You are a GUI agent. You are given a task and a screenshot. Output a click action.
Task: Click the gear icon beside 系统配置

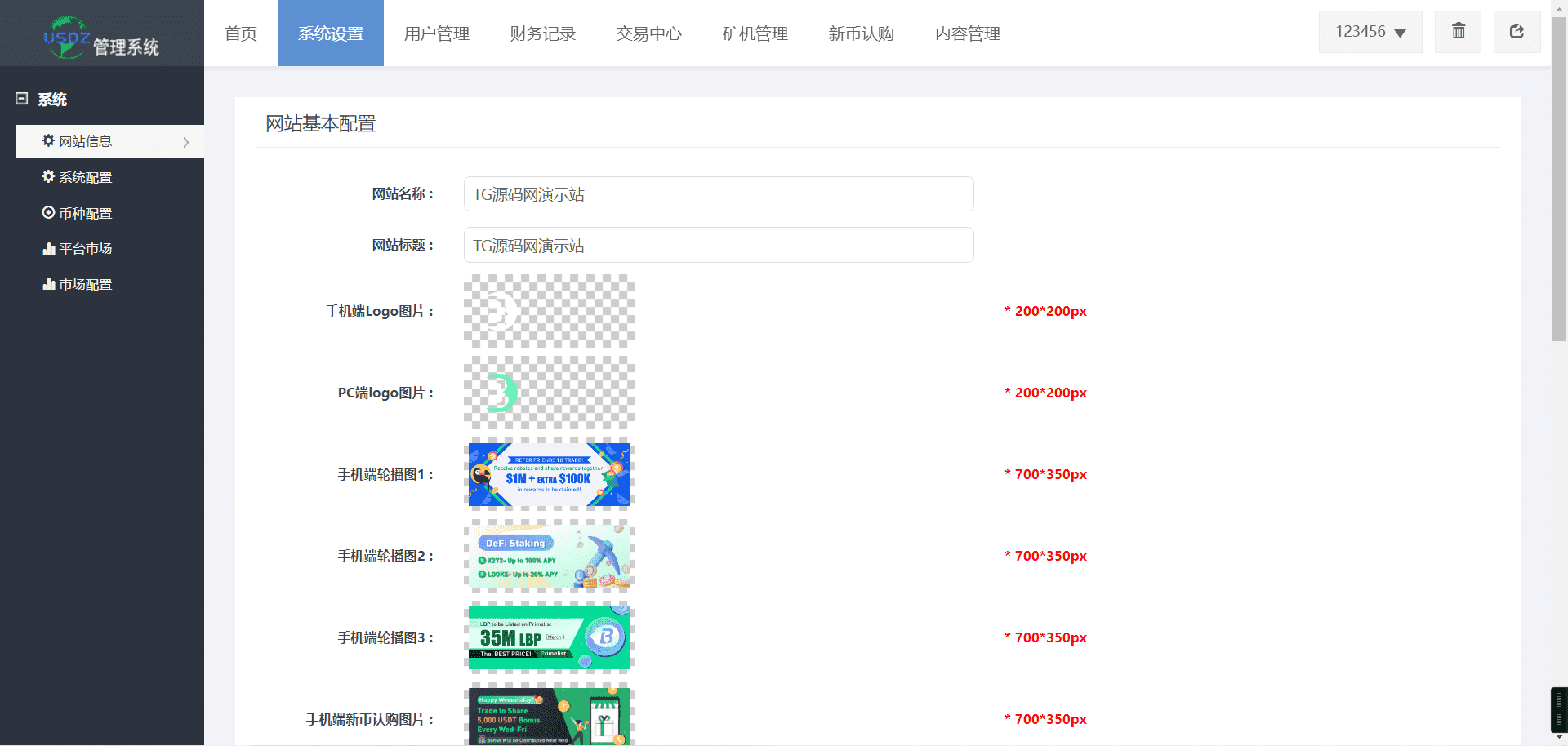(x=48, y=177)
